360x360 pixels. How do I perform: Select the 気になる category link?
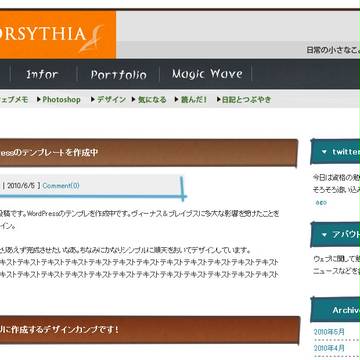[x=152, y=99]
